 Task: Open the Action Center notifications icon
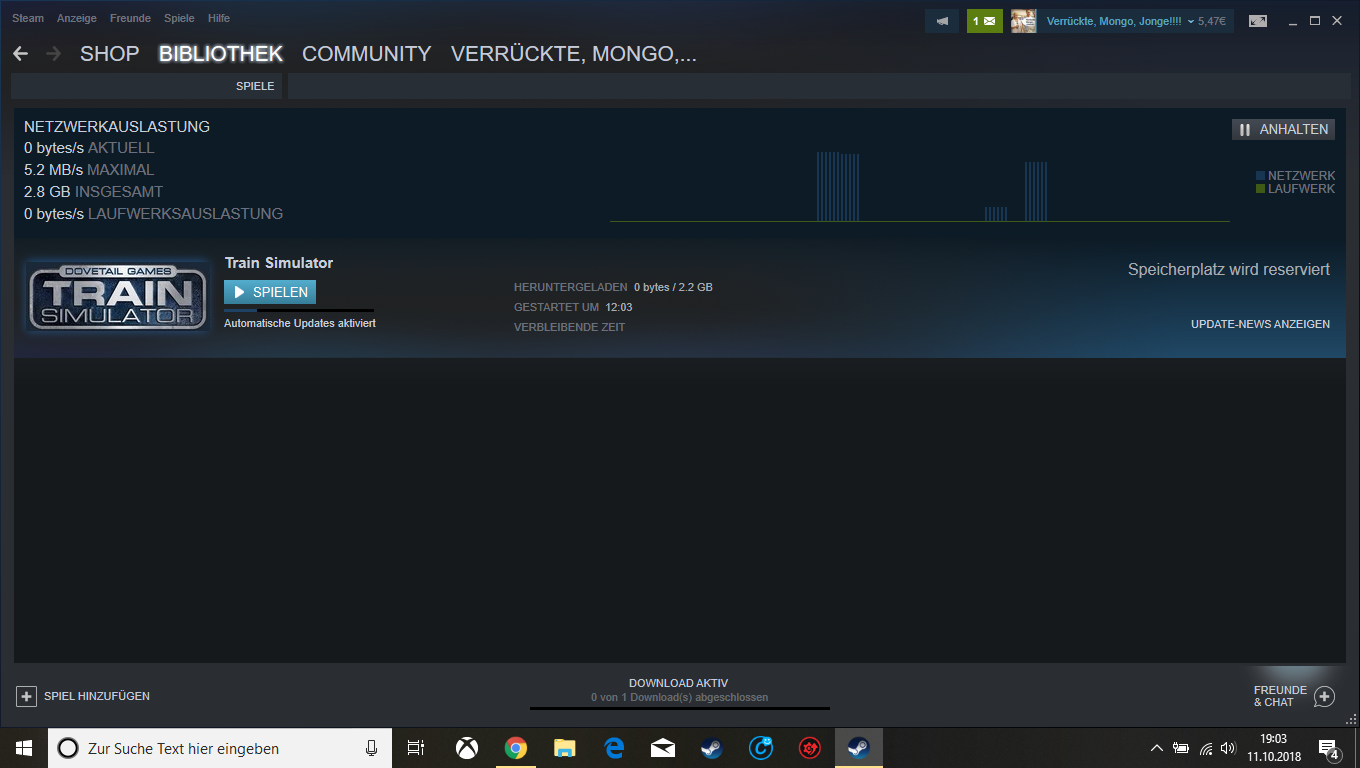(x=1329, y=748)
